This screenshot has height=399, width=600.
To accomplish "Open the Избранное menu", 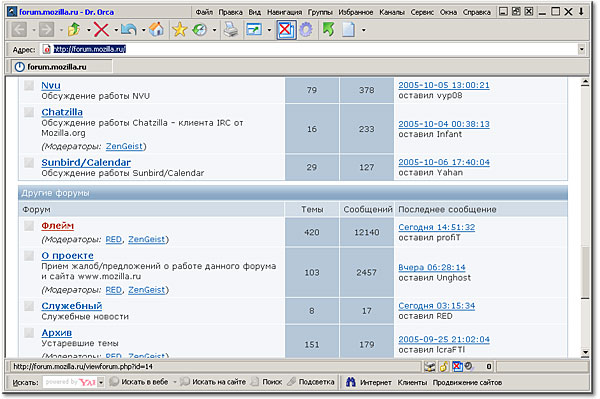I will 355,12.
